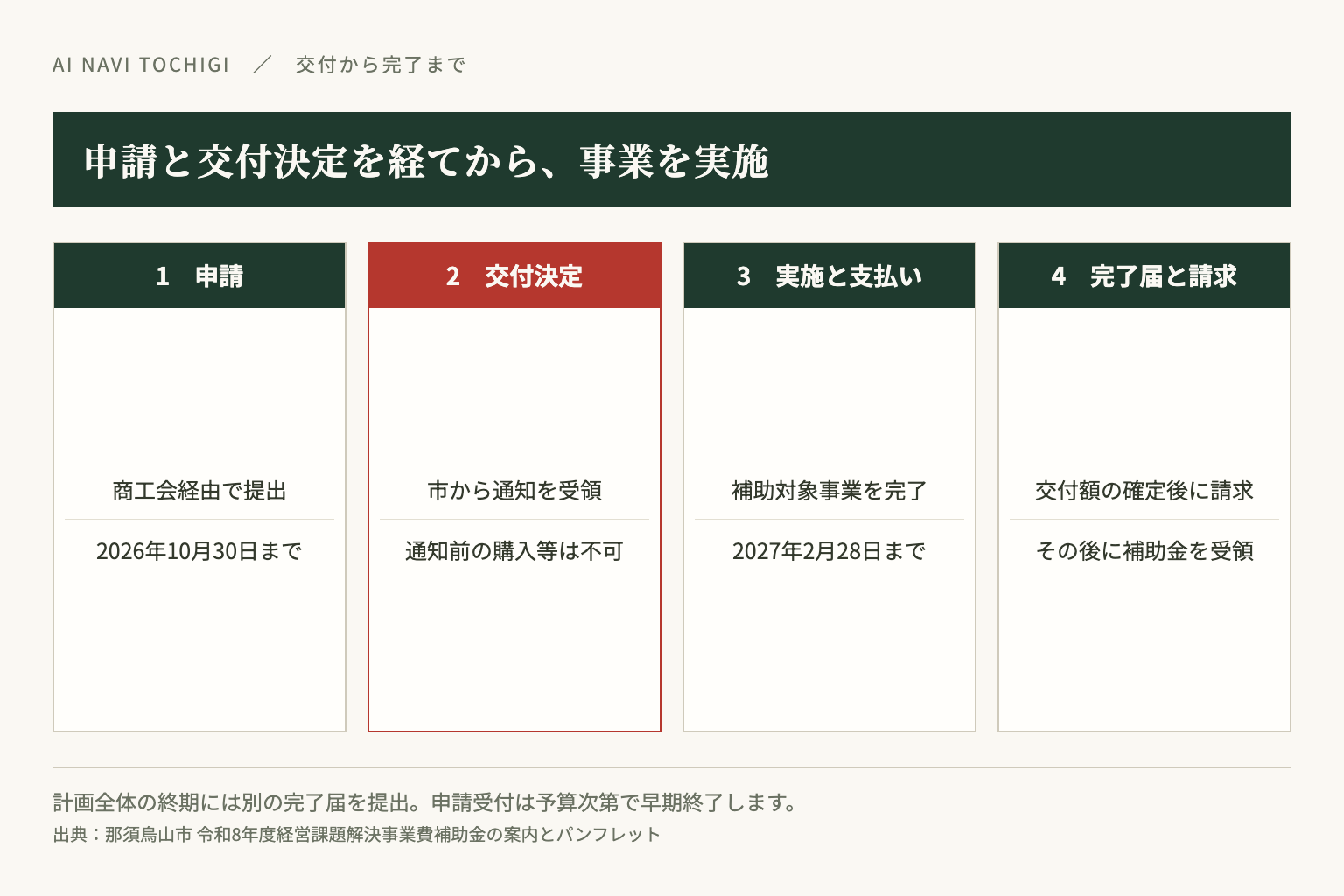Click the title '申請と交付決定を経てから、事業を実施'
The width and height of the screenshot is (1344, 896).
pos(427,161)
